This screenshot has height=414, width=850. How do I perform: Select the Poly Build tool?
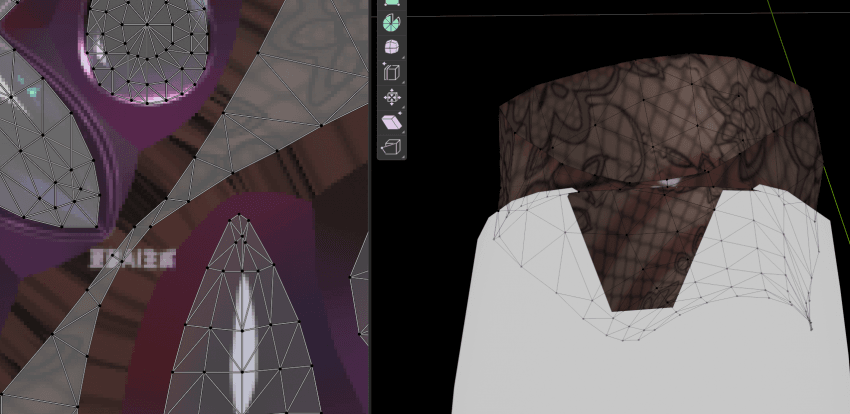(391, 2)
